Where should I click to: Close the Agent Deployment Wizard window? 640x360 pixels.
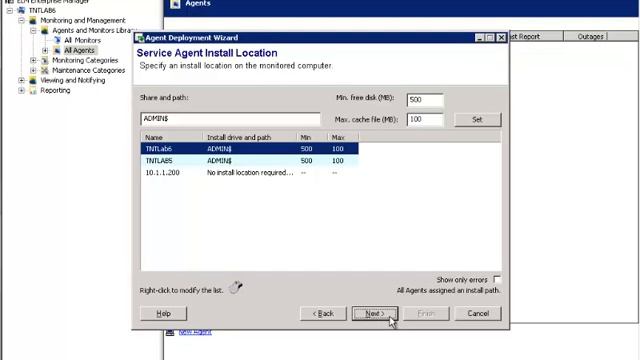pyautogui.click(x=502, y=38)
